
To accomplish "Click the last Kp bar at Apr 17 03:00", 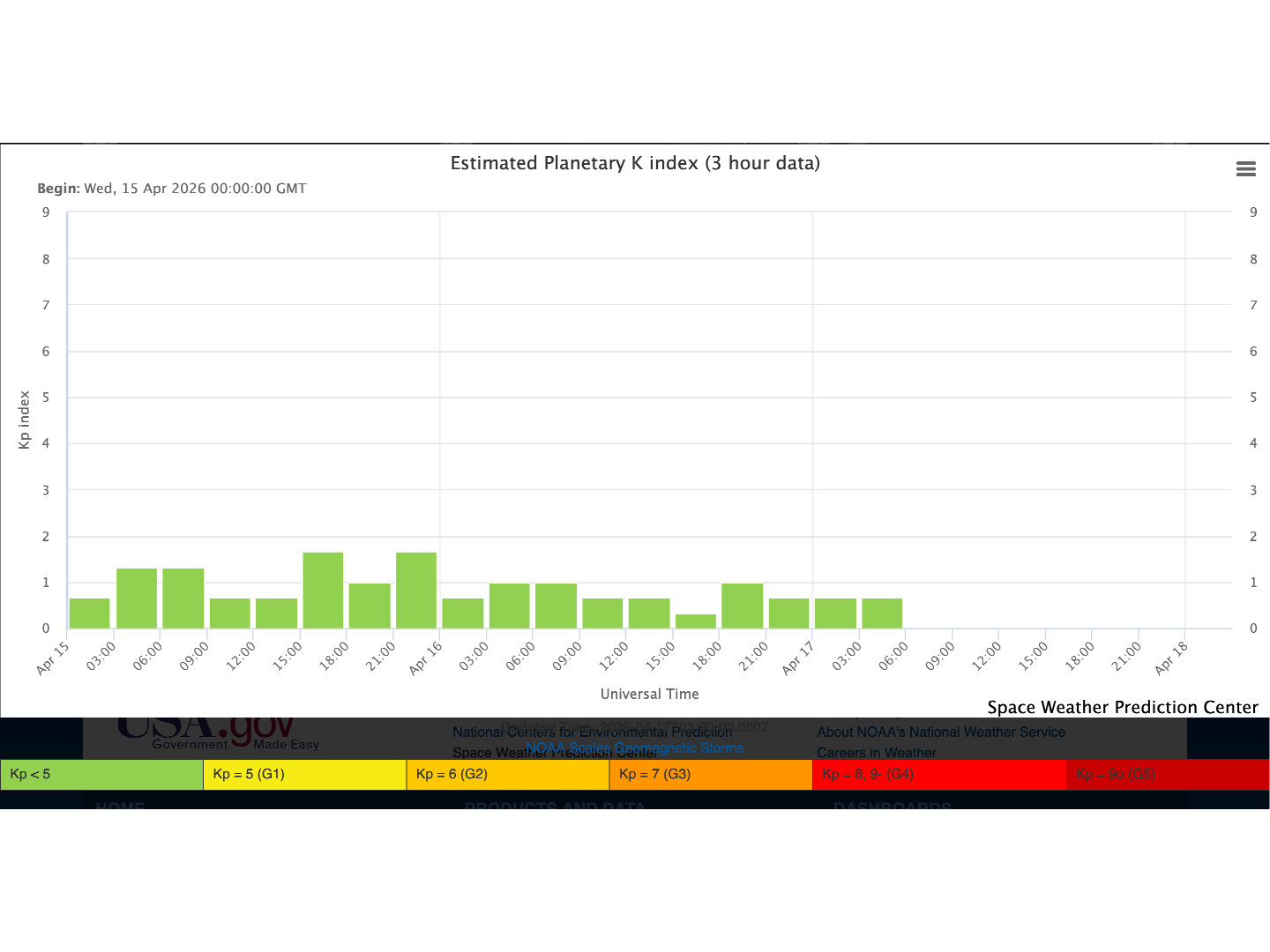I will [x=882, y=614].
